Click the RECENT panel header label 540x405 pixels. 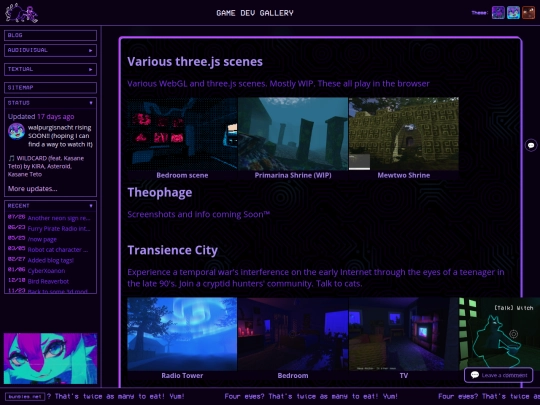[x=19, y=206]
